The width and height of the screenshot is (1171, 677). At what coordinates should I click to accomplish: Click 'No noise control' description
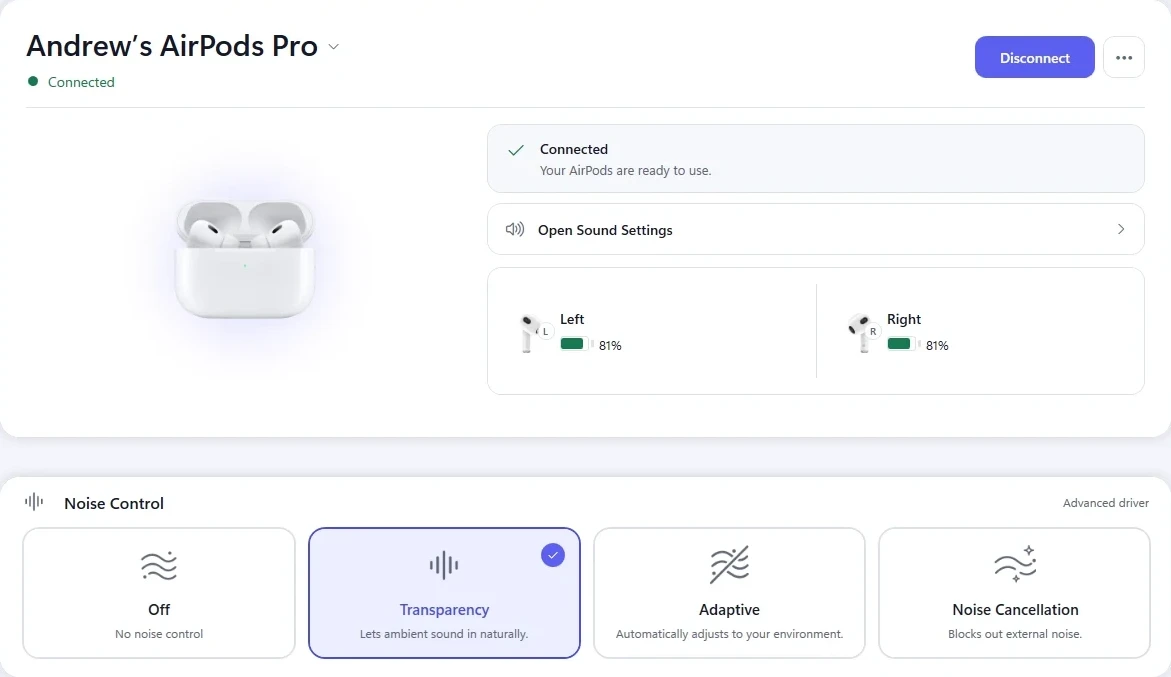pos(159,634)
